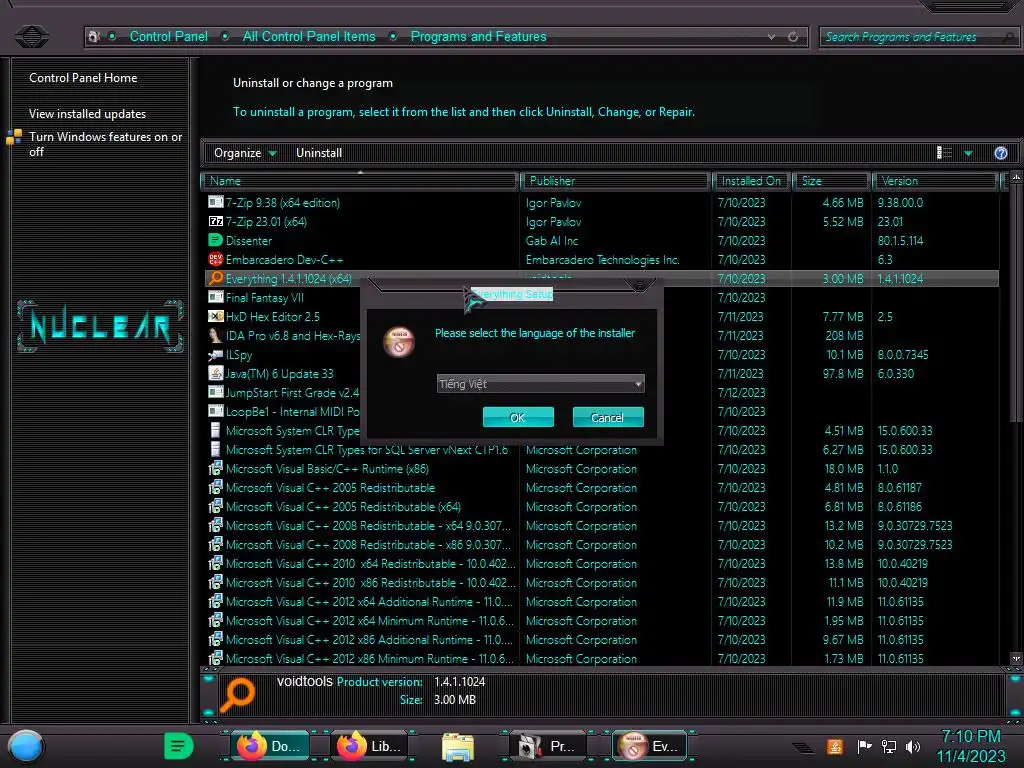The image size is (1024, 768).
Task: Click the Final Fantasy VII icon
Action: (216, 297)
